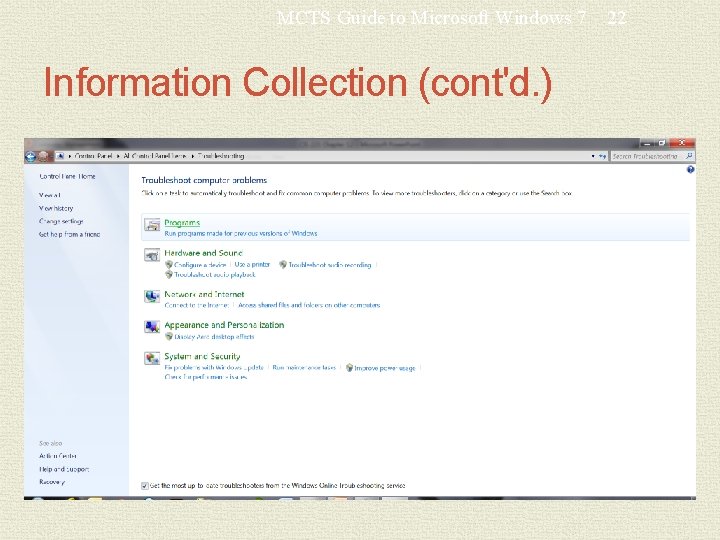Screen dimensions: 720x540
Task: Open Help and Support under See also
Action: (x=64, y=469)
